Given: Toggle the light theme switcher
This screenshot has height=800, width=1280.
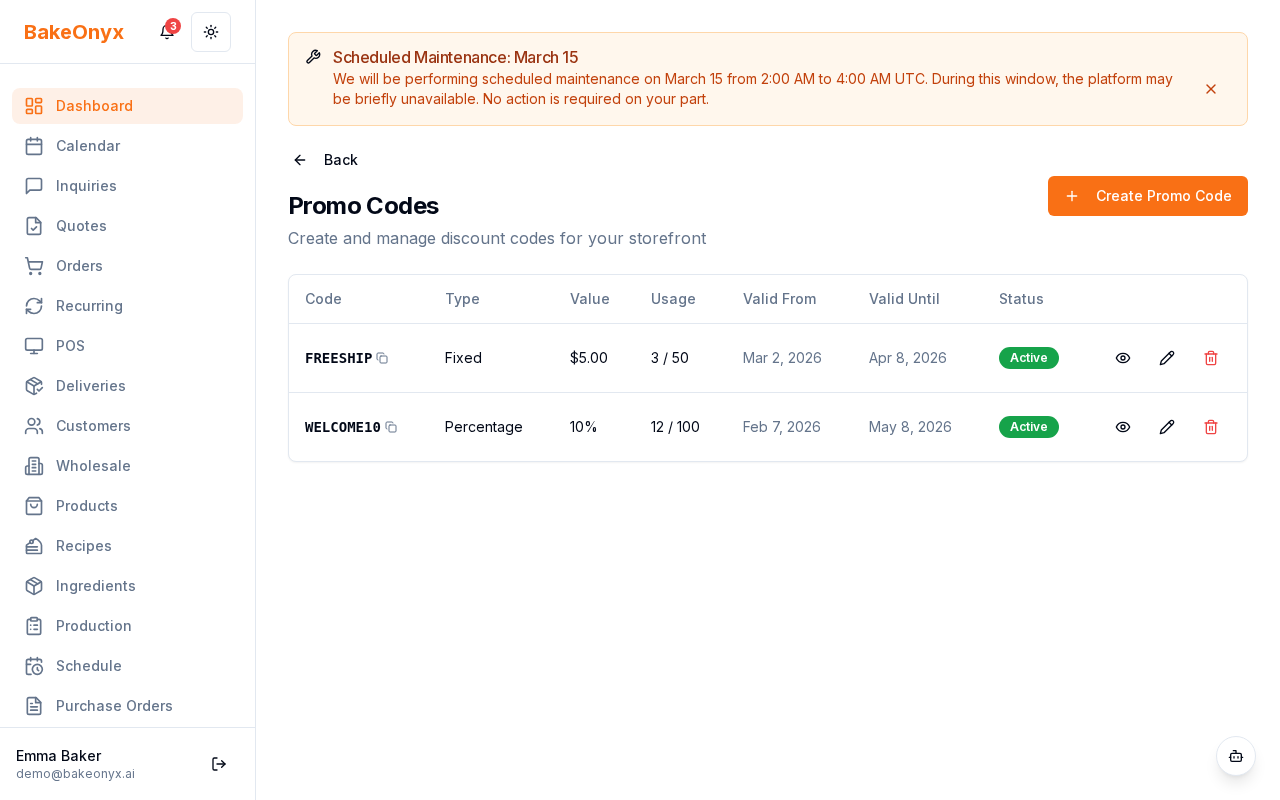Looking at the screenshot, I should (x=211, y=32).
